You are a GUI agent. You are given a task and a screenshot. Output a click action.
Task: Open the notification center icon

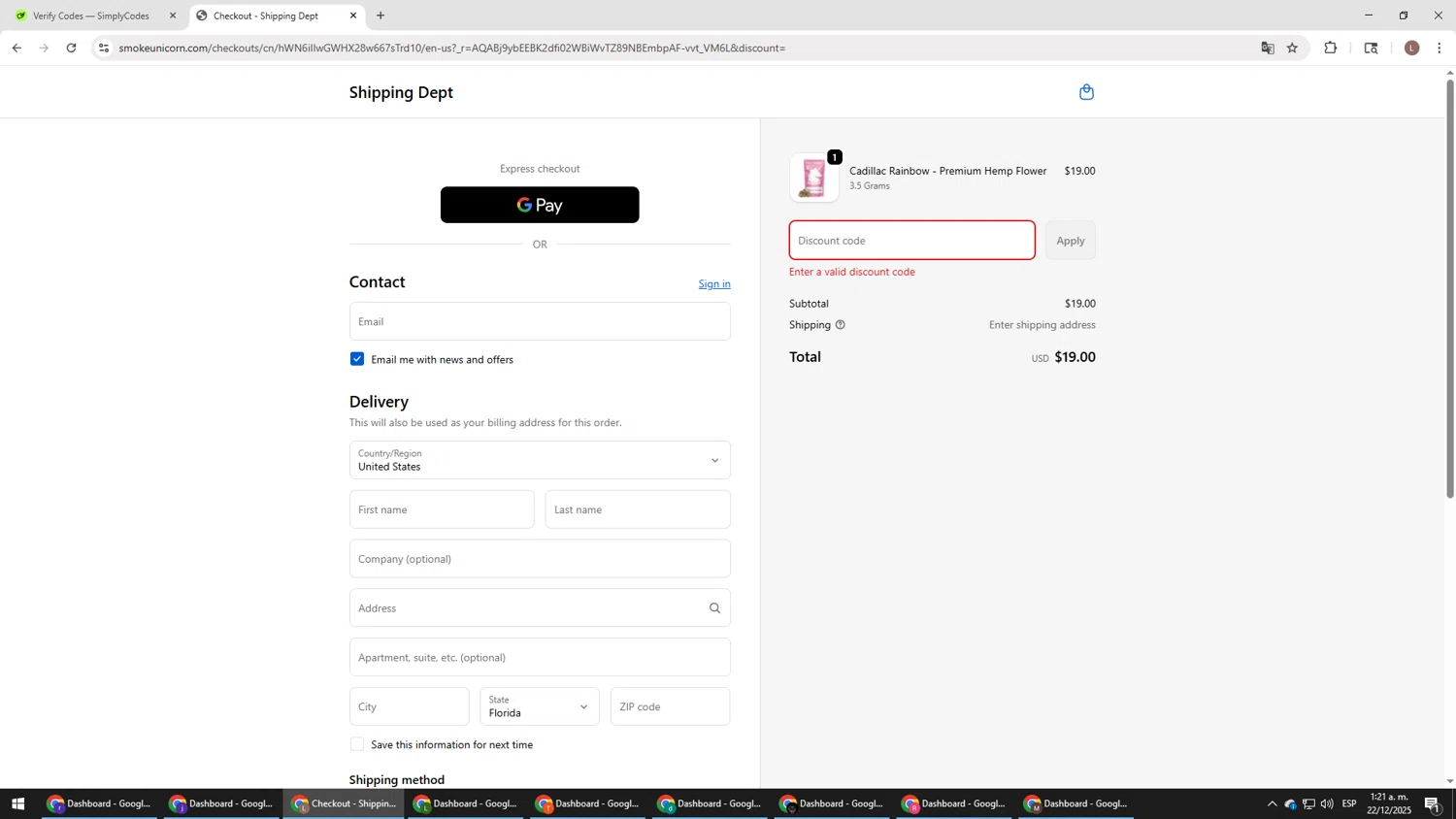coord(1433,803)
